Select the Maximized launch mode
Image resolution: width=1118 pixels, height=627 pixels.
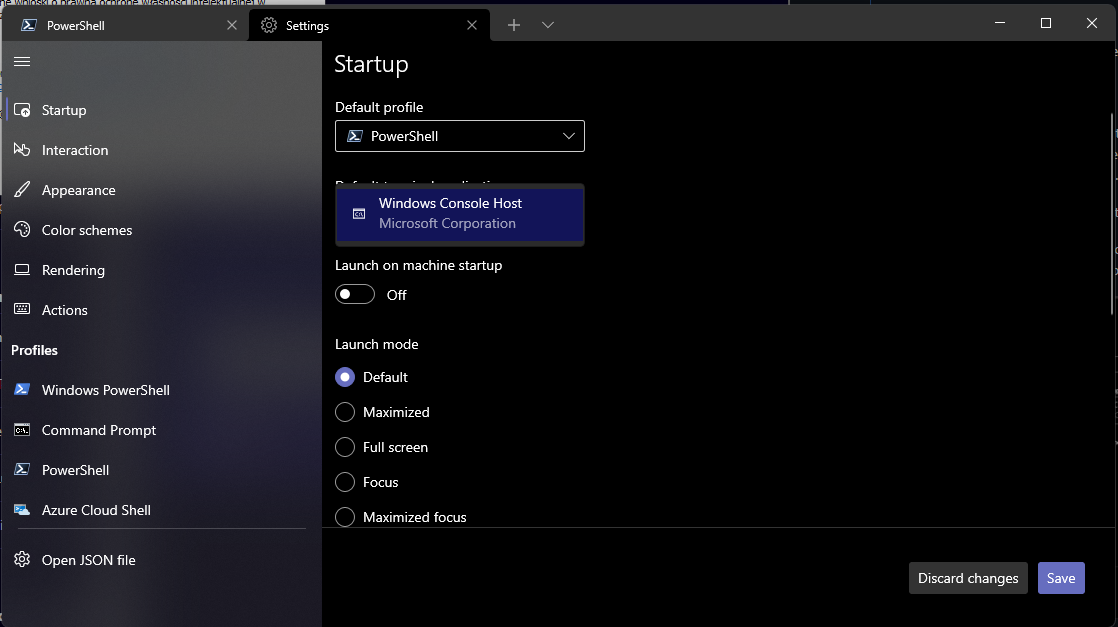tap(345, 412)
